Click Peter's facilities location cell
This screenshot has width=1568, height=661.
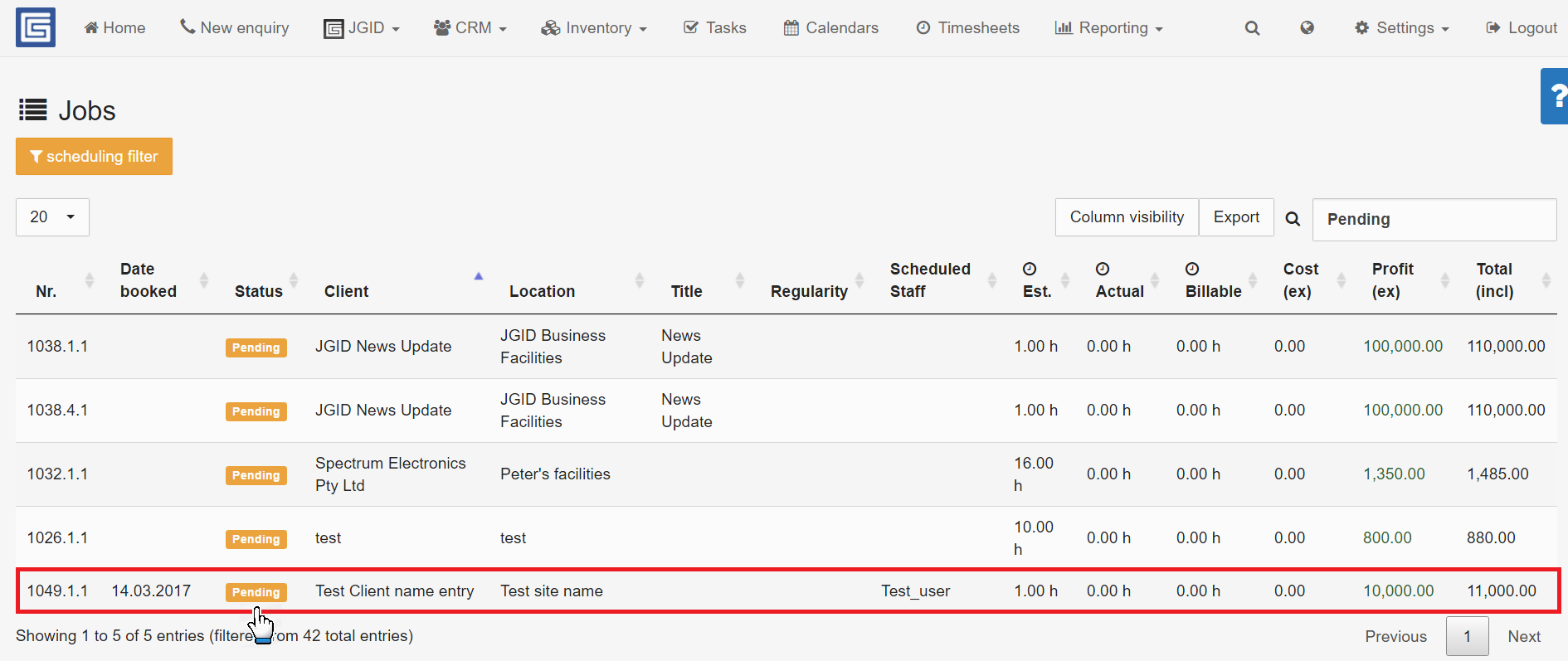click(555, 474)
